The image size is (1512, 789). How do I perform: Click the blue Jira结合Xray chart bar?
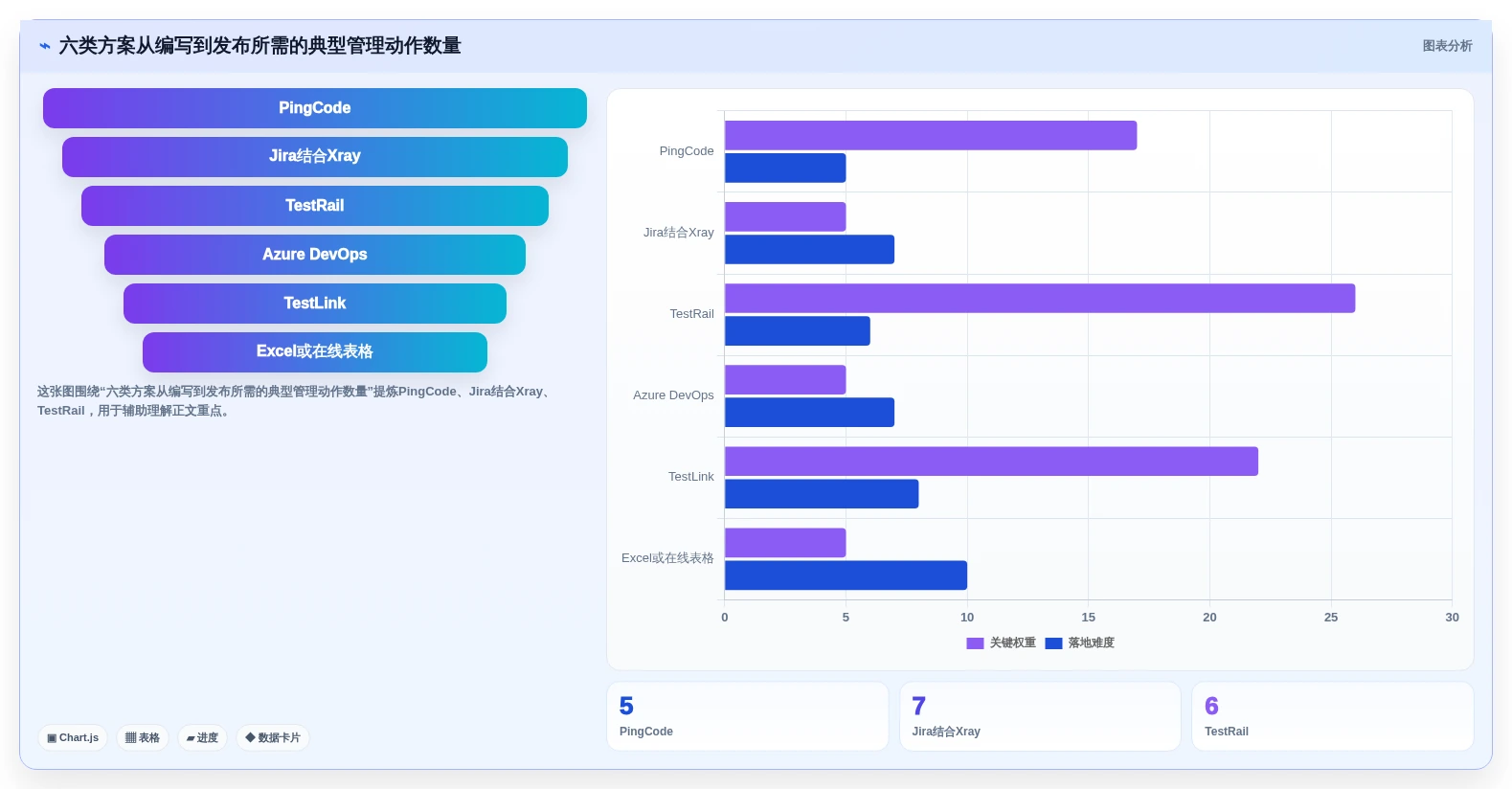pyautogui.click(x=809, y=250)
